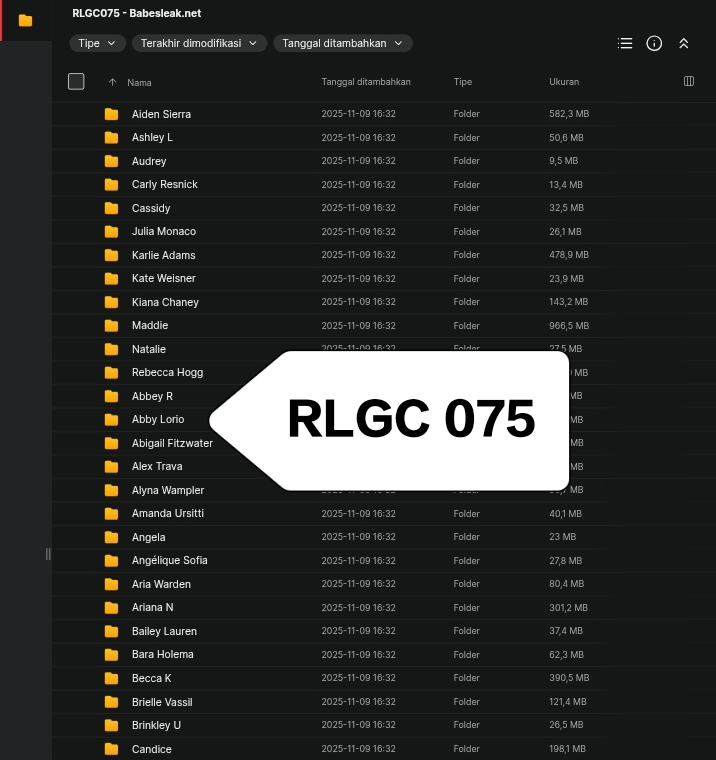Click the Aiden Sierra folder icon
The image size is (716, 760).
pyautogui.click(x=111, y=114)
